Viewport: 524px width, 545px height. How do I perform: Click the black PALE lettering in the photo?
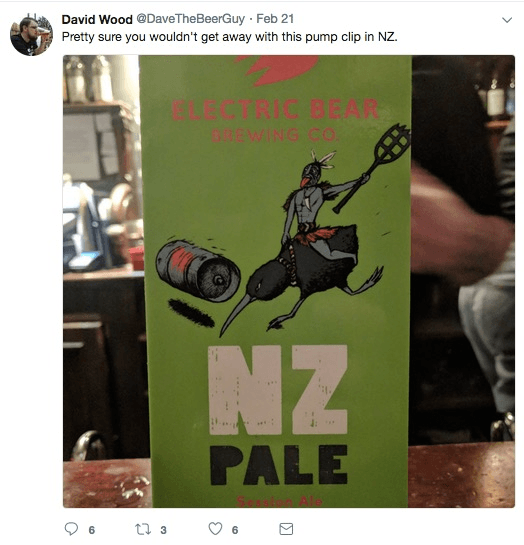tap(279, 464)
